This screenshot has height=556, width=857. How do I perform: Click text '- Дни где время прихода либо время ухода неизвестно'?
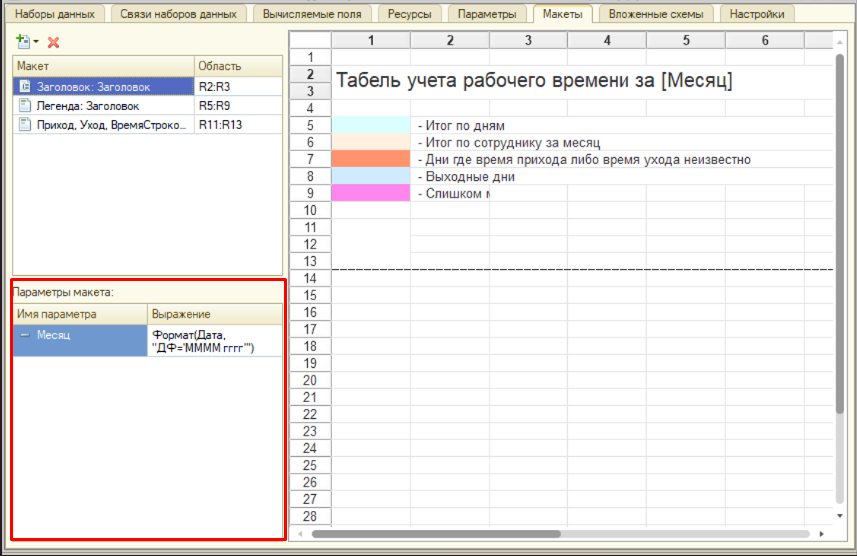coord(584,160)
